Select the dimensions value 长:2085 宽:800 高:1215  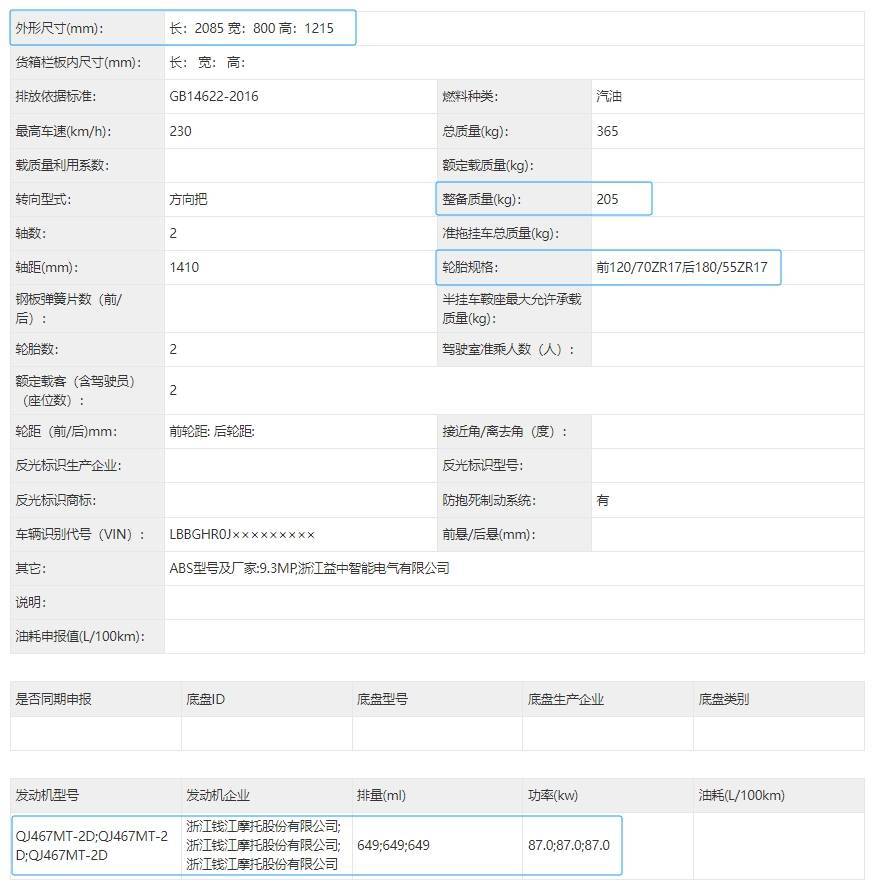pos(251,28)
